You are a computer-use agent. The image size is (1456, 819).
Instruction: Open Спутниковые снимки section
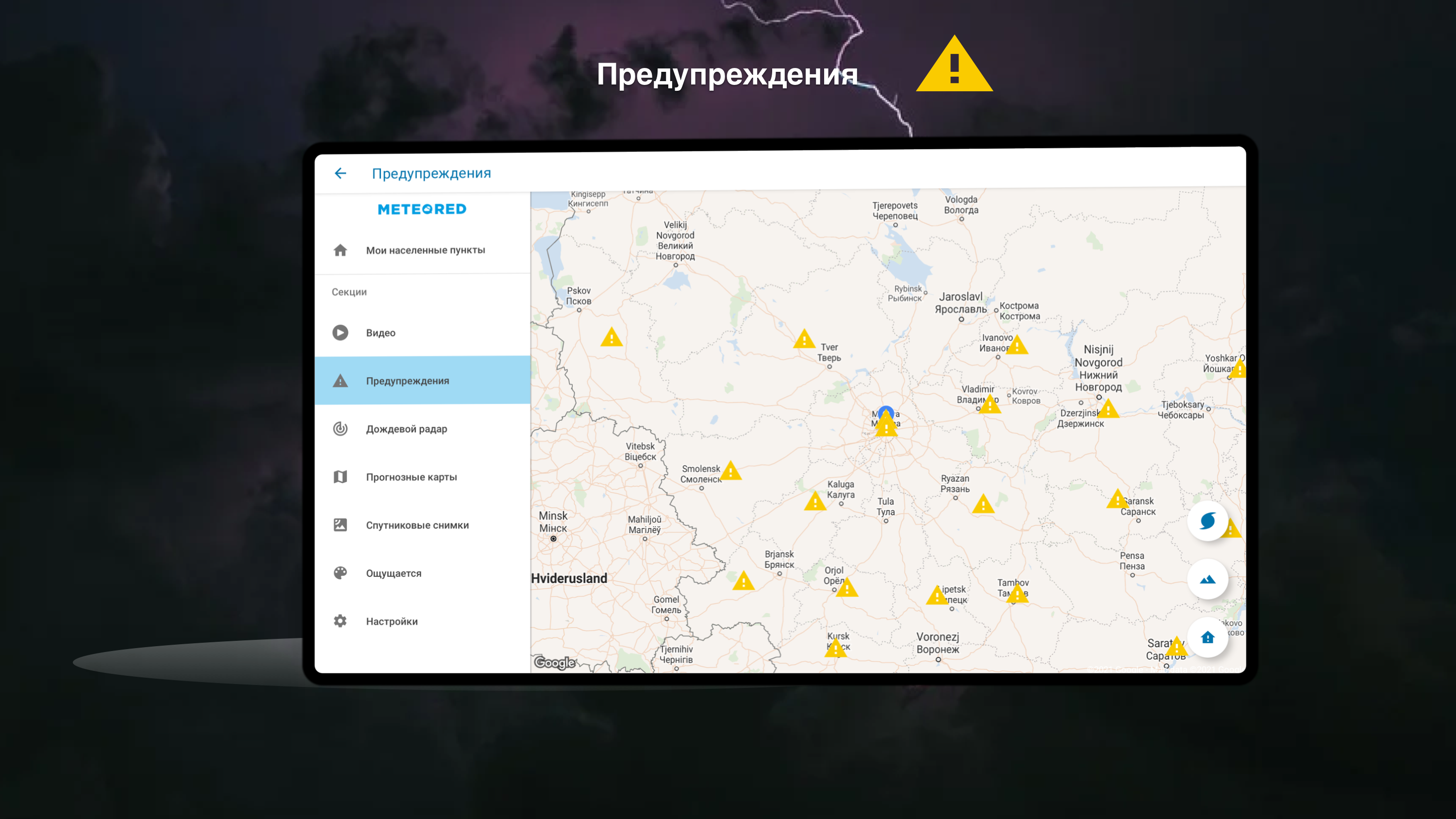point(417,525)
